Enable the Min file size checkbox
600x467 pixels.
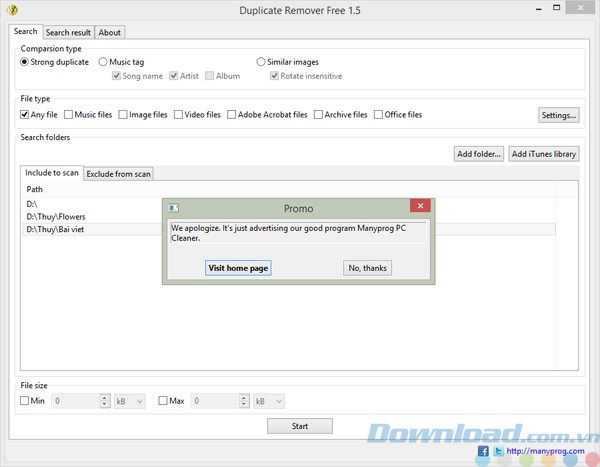pyautogui.click(x=25, y=401)
